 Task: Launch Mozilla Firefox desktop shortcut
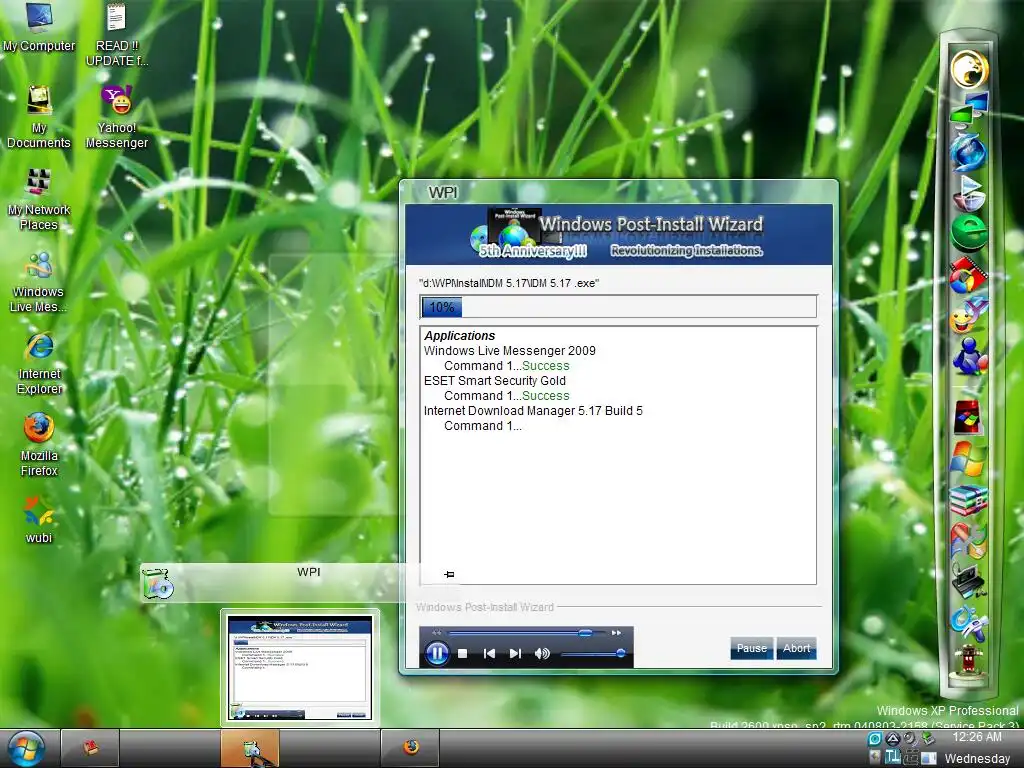[x=39, y=445]
